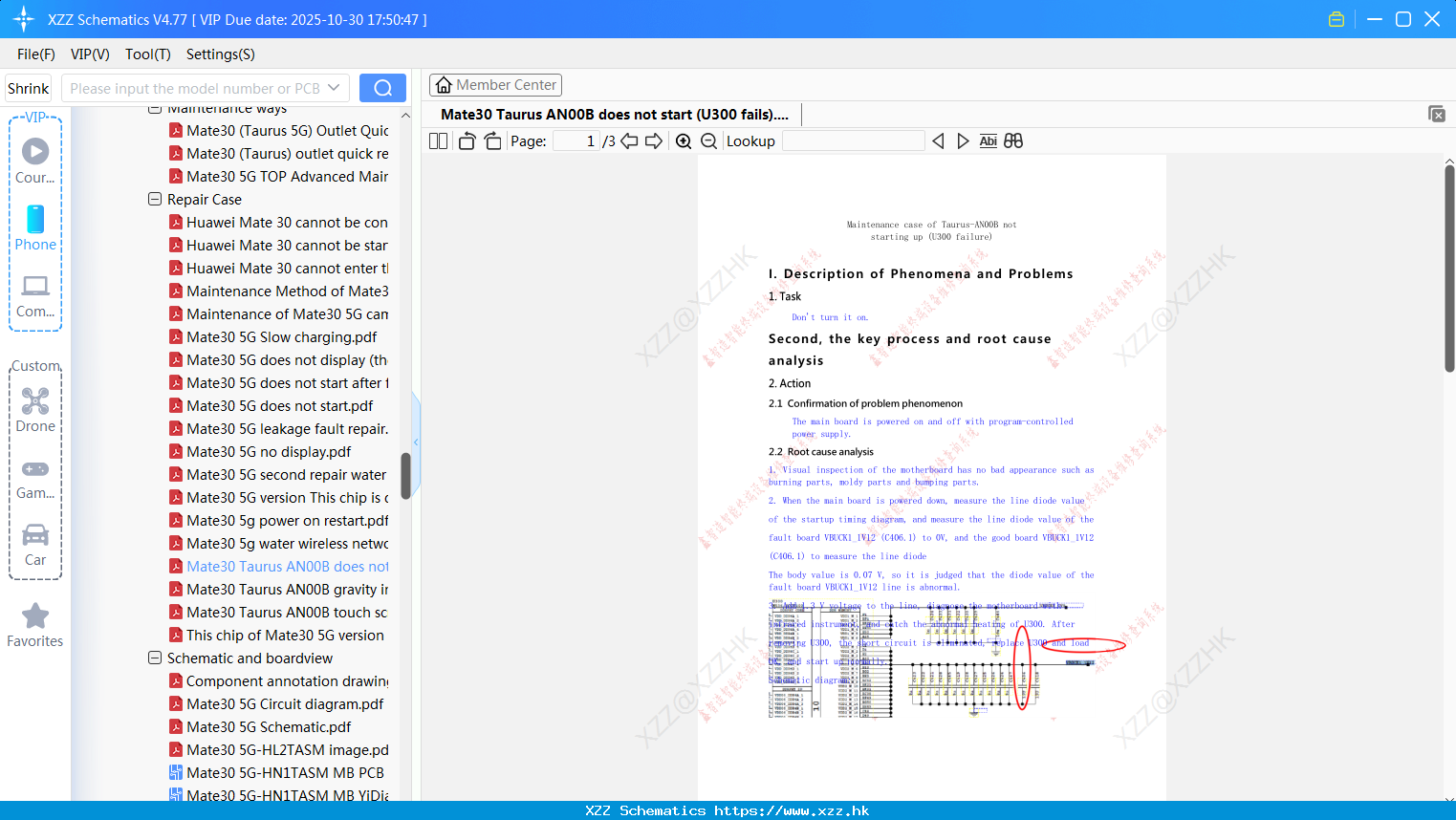This screenshot has height=820, width=1456.
Task: Rotate page clockwise
Action: point(492,141)
